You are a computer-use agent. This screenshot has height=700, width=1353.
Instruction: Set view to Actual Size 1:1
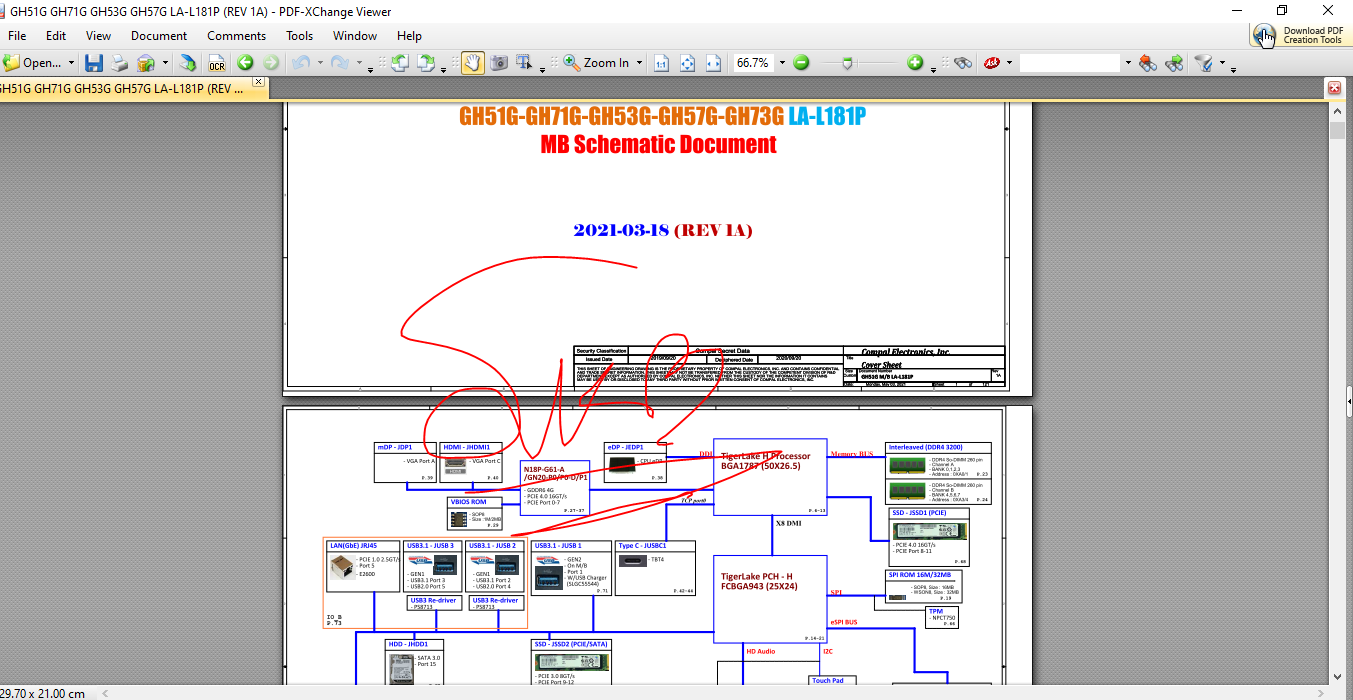click(x=661, y=63)
